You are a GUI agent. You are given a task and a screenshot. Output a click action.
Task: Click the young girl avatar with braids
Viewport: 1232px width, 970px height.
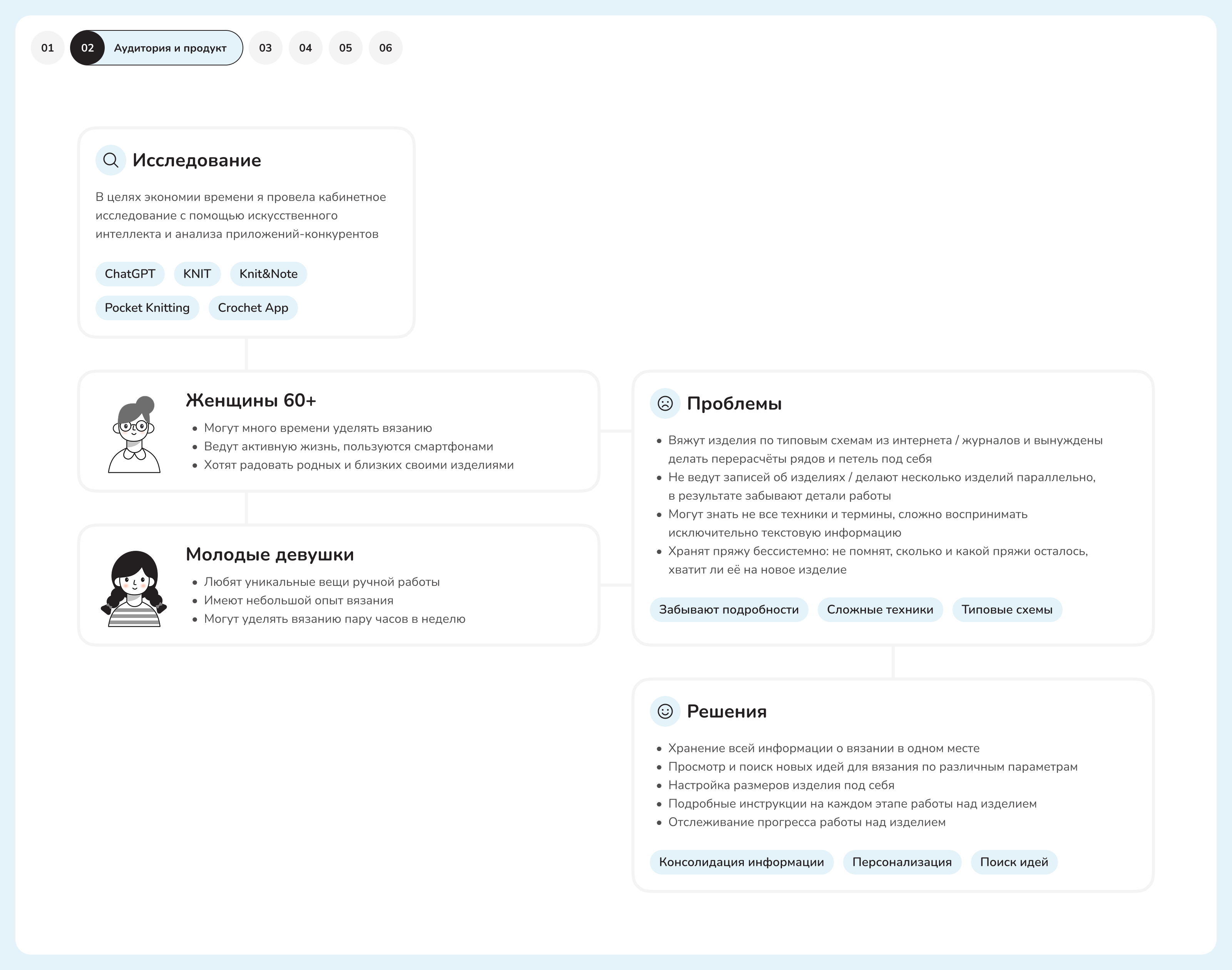click(x=134, y=589)
